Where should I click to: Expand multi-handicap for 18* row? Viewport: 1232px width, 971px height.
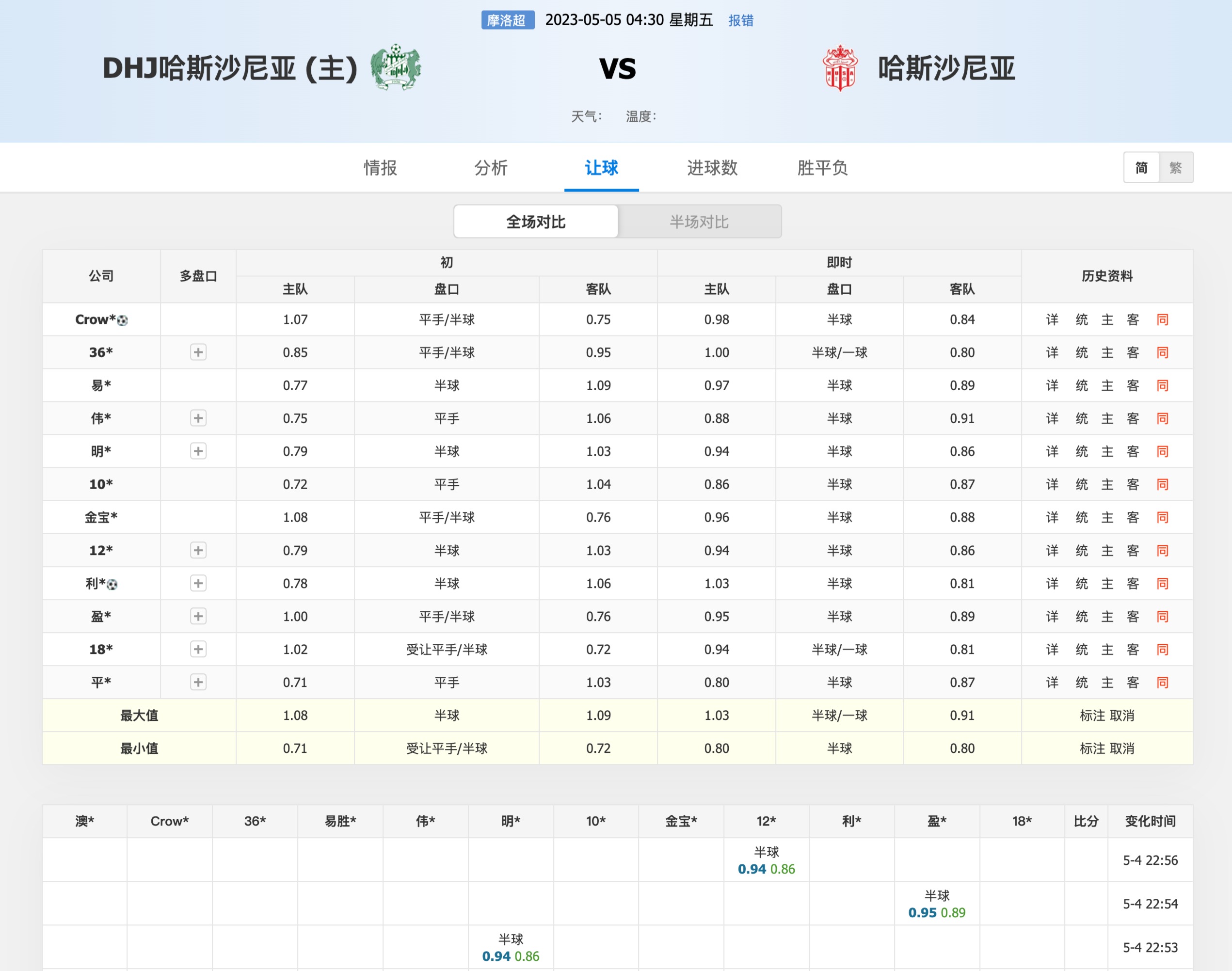198,649
